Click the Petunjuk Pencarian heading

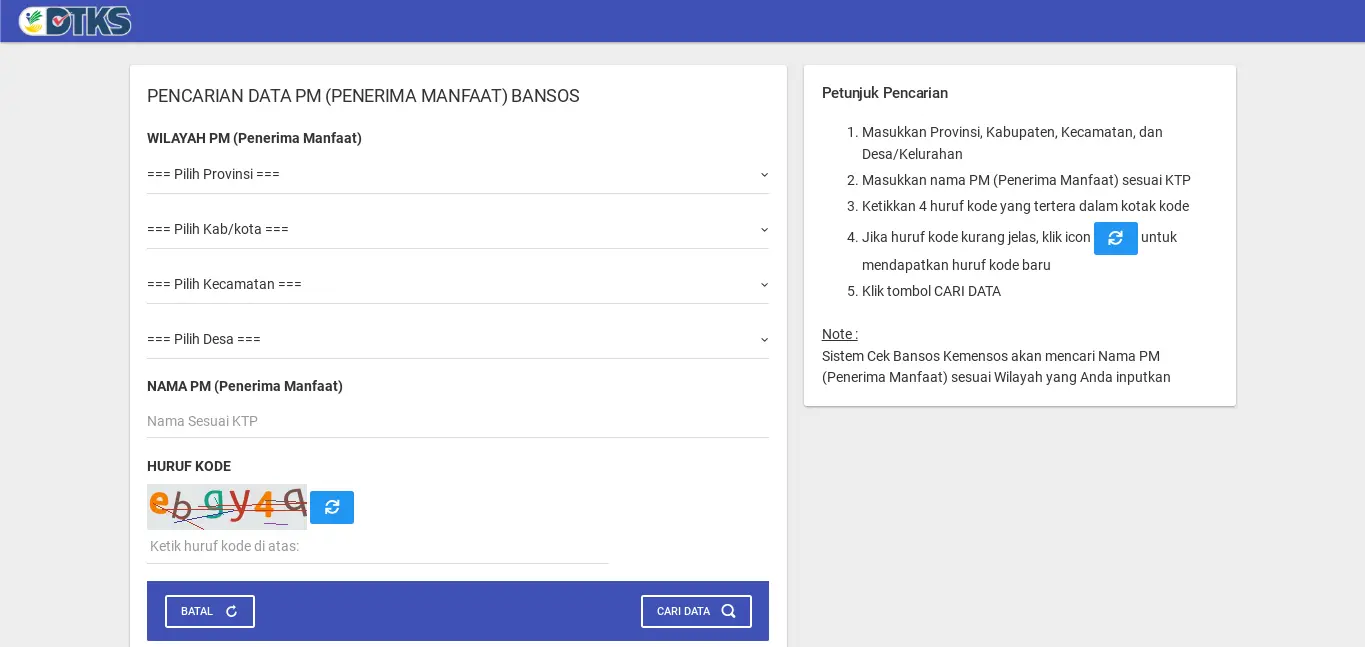tap(884, 93)
